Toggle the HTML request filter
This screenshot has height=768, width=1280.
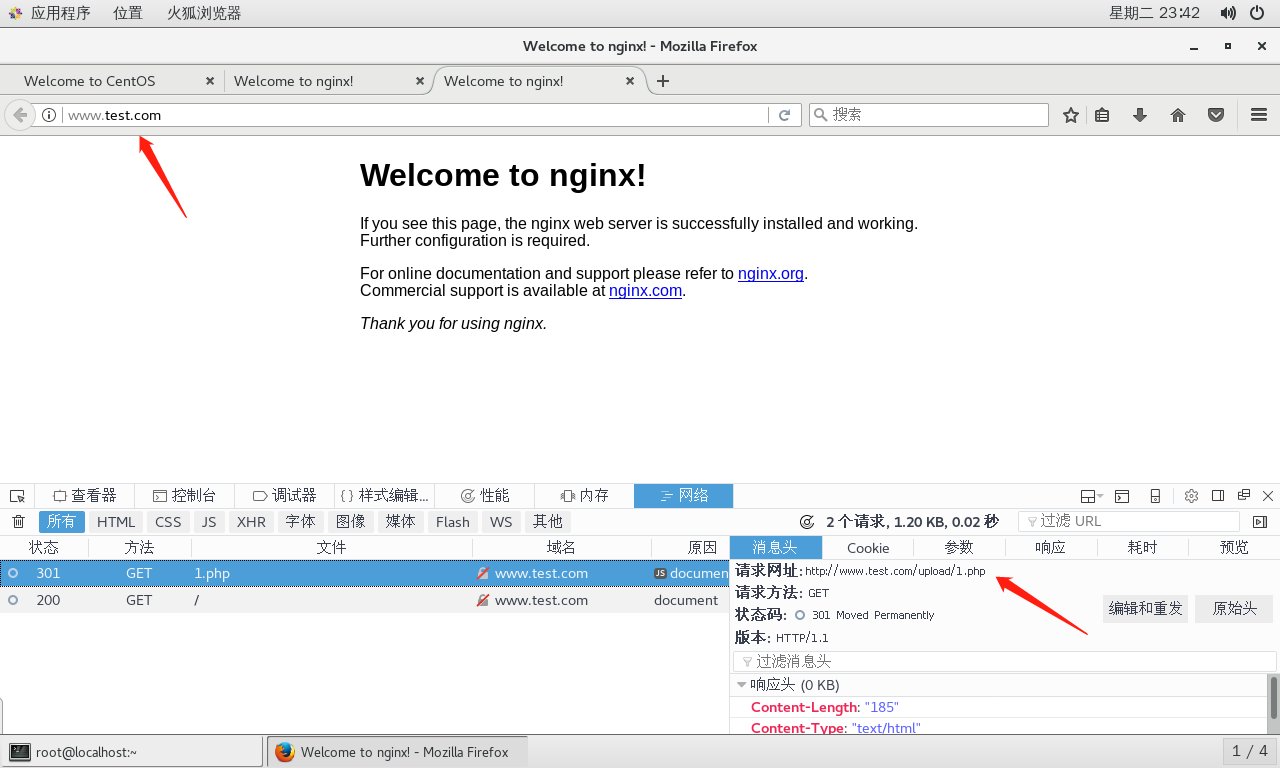[x=116, y=522]
